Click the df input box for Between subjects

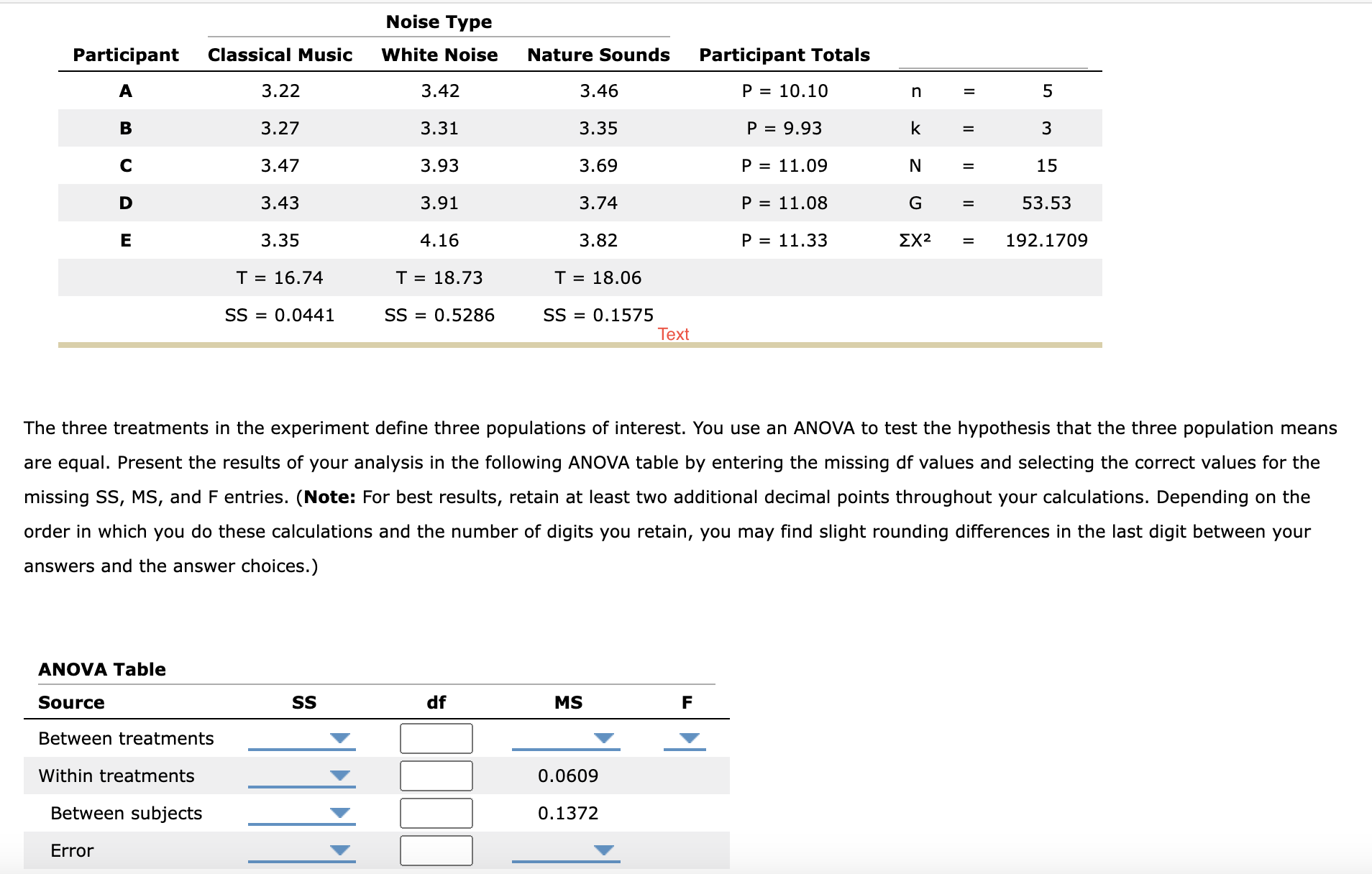[436, 813]
